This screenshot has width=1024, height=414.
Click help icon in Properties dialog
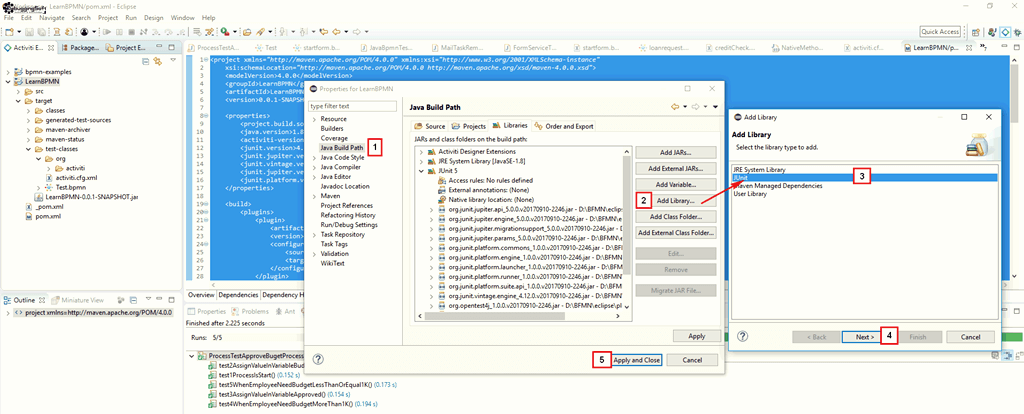click(x=318, y=359)
